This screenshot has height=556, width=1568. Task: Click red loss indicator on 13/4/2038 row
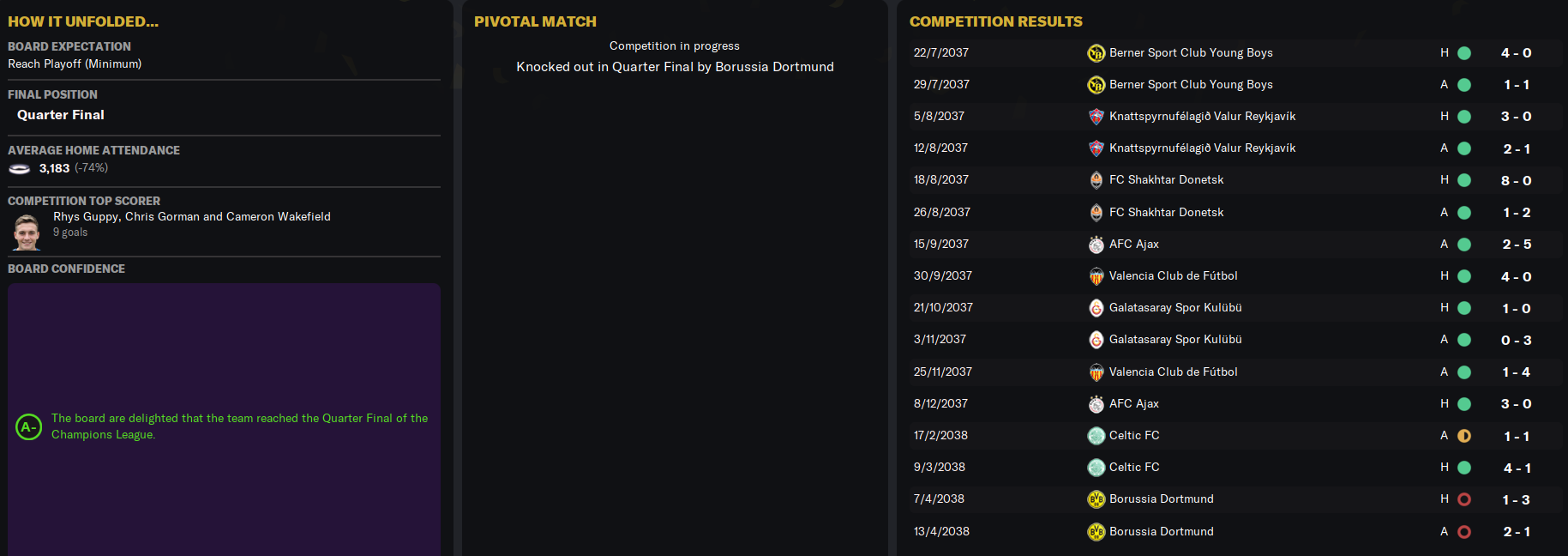[x=1464, y=532]
